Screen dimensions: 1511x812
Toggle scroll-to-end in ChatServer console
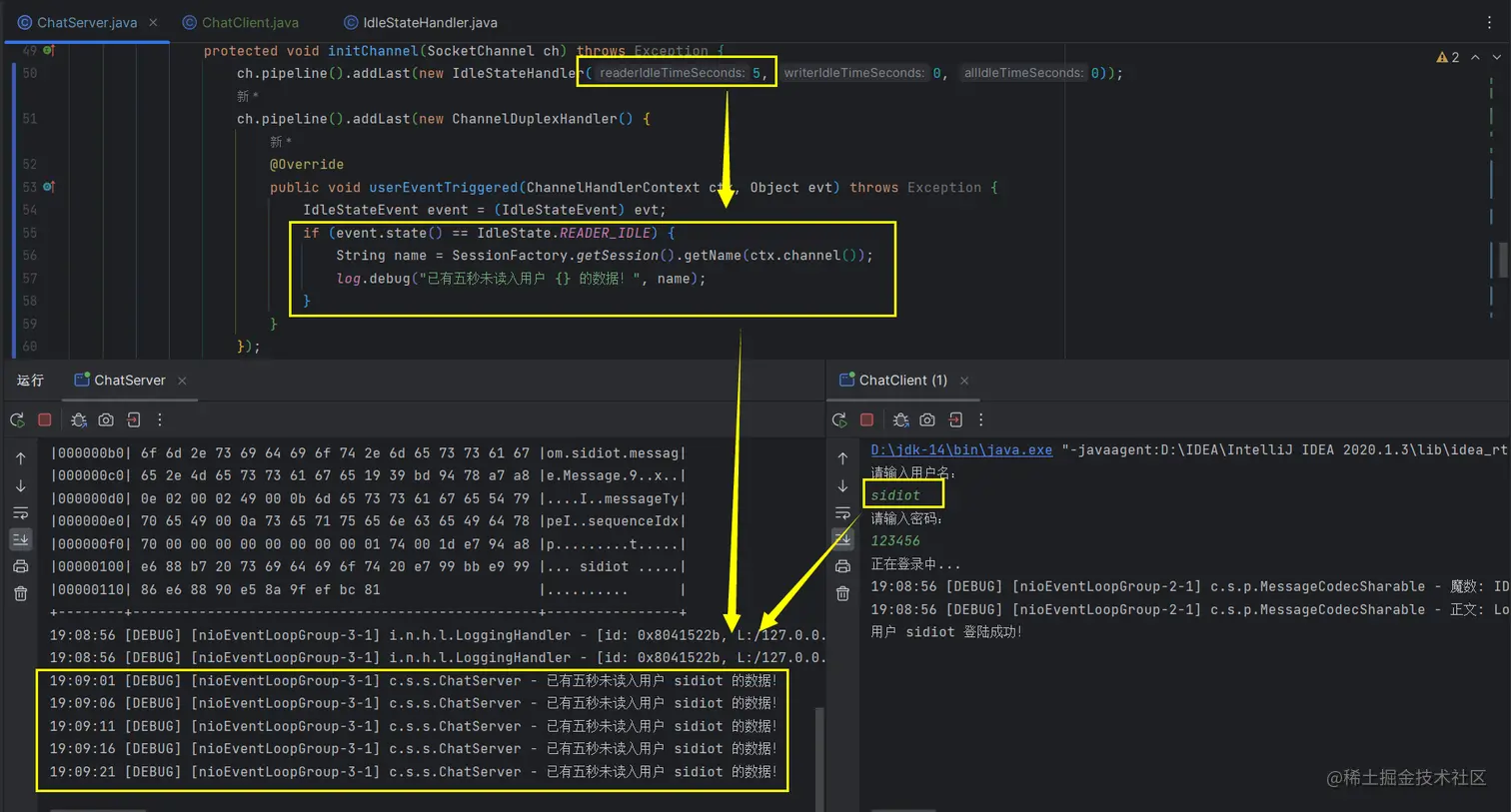tap(21, 539)
